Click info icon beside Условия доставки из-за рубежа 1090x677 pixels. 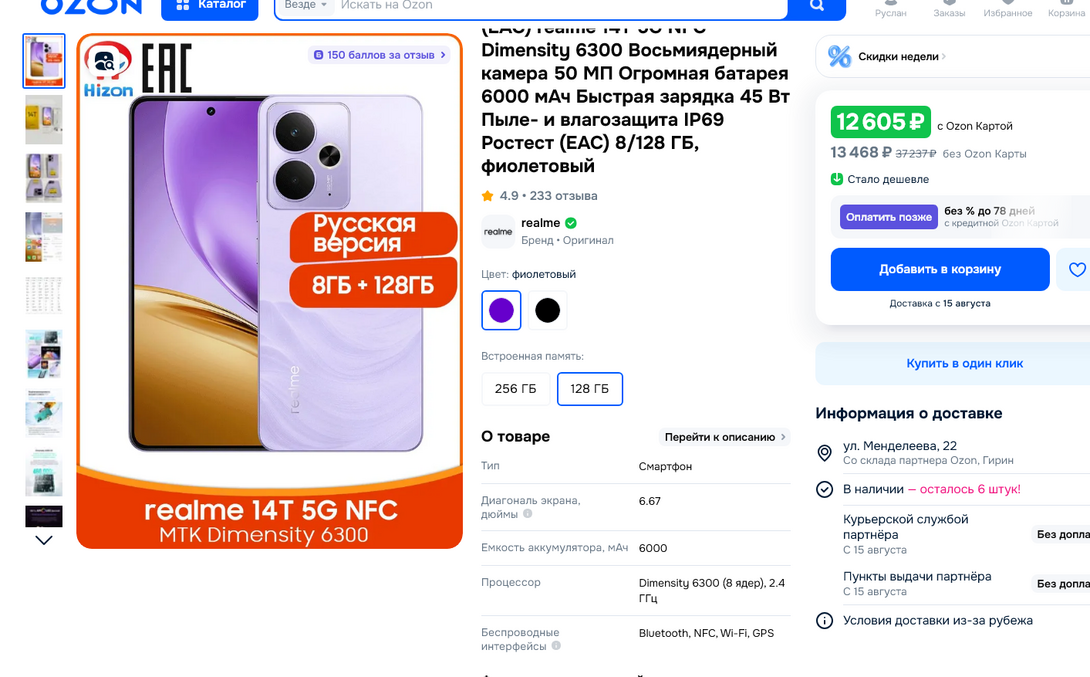(x=825, y=620)
